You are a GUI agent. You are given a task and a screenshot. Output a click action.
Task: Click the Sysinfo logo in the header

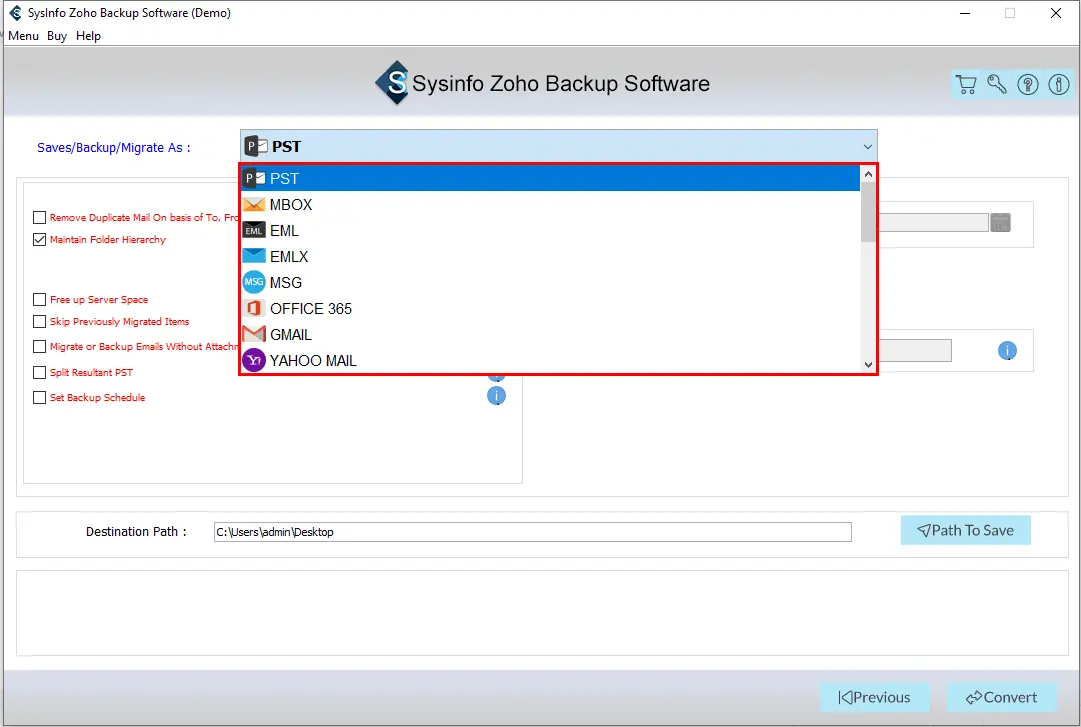[393, 83]
